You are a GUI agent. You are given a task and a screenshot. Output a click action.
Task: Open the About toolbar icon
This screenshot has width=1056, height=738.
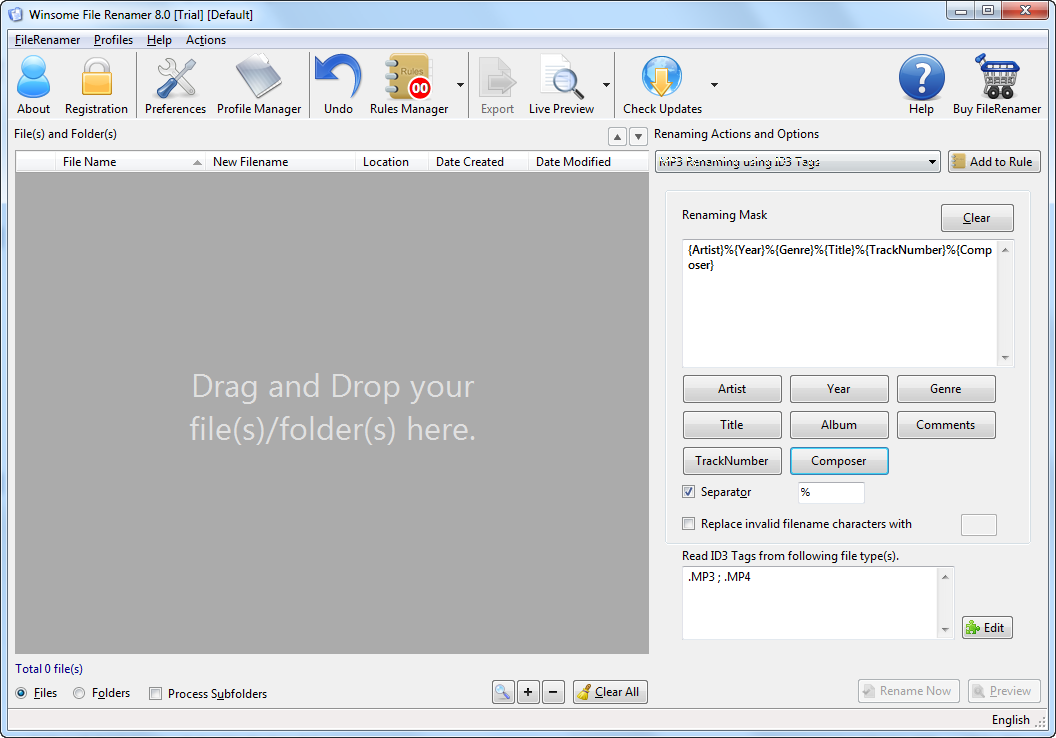33,85
